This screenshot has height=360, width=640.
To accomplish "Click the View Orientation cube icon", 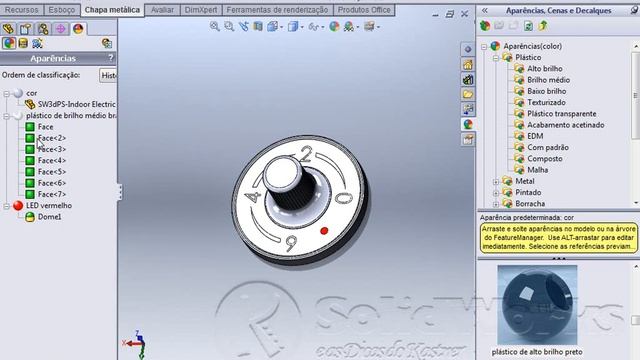I will pos(272,27).
